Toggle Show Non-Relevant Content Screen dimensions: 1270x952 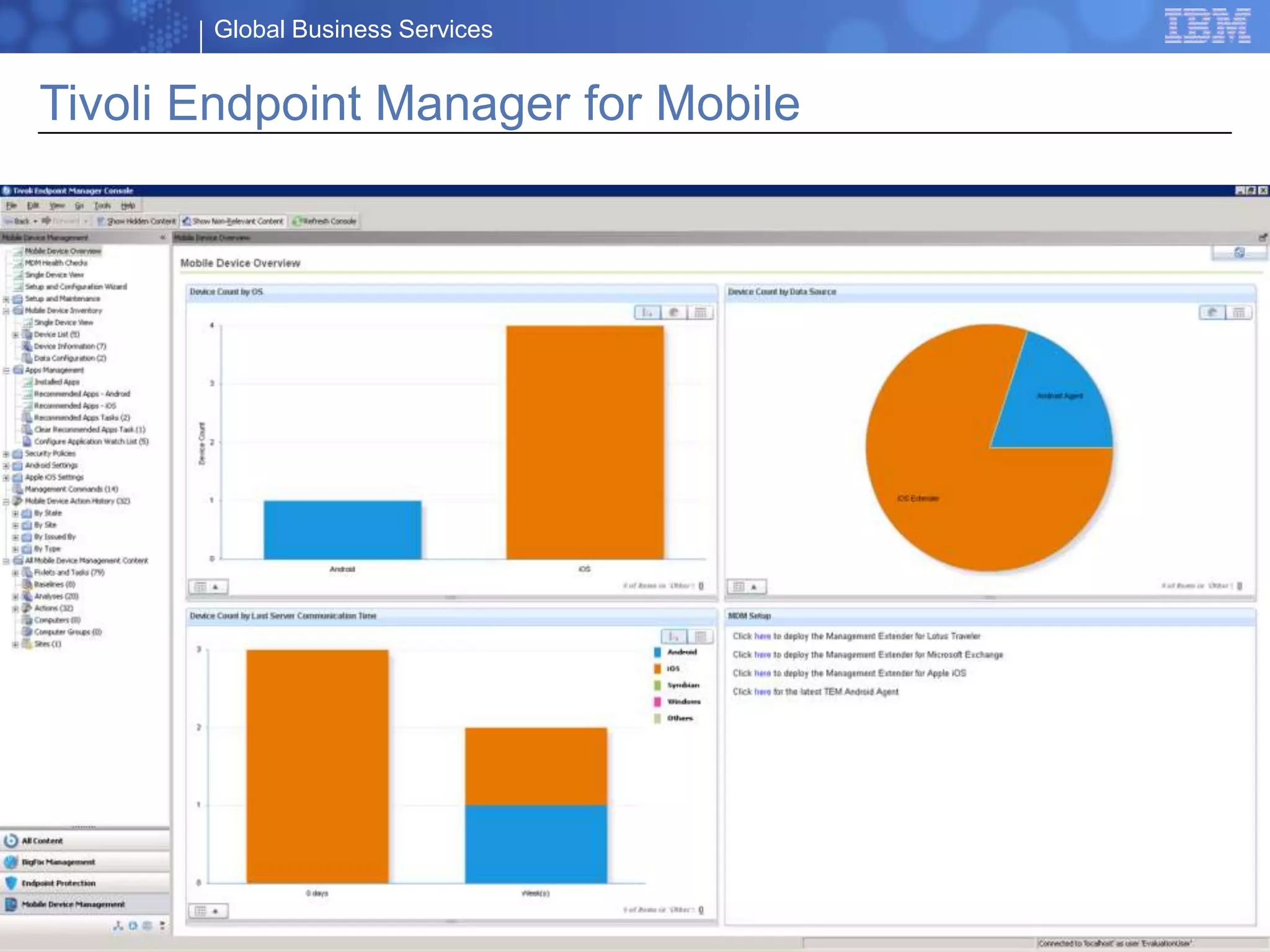[x=233, y=221]
